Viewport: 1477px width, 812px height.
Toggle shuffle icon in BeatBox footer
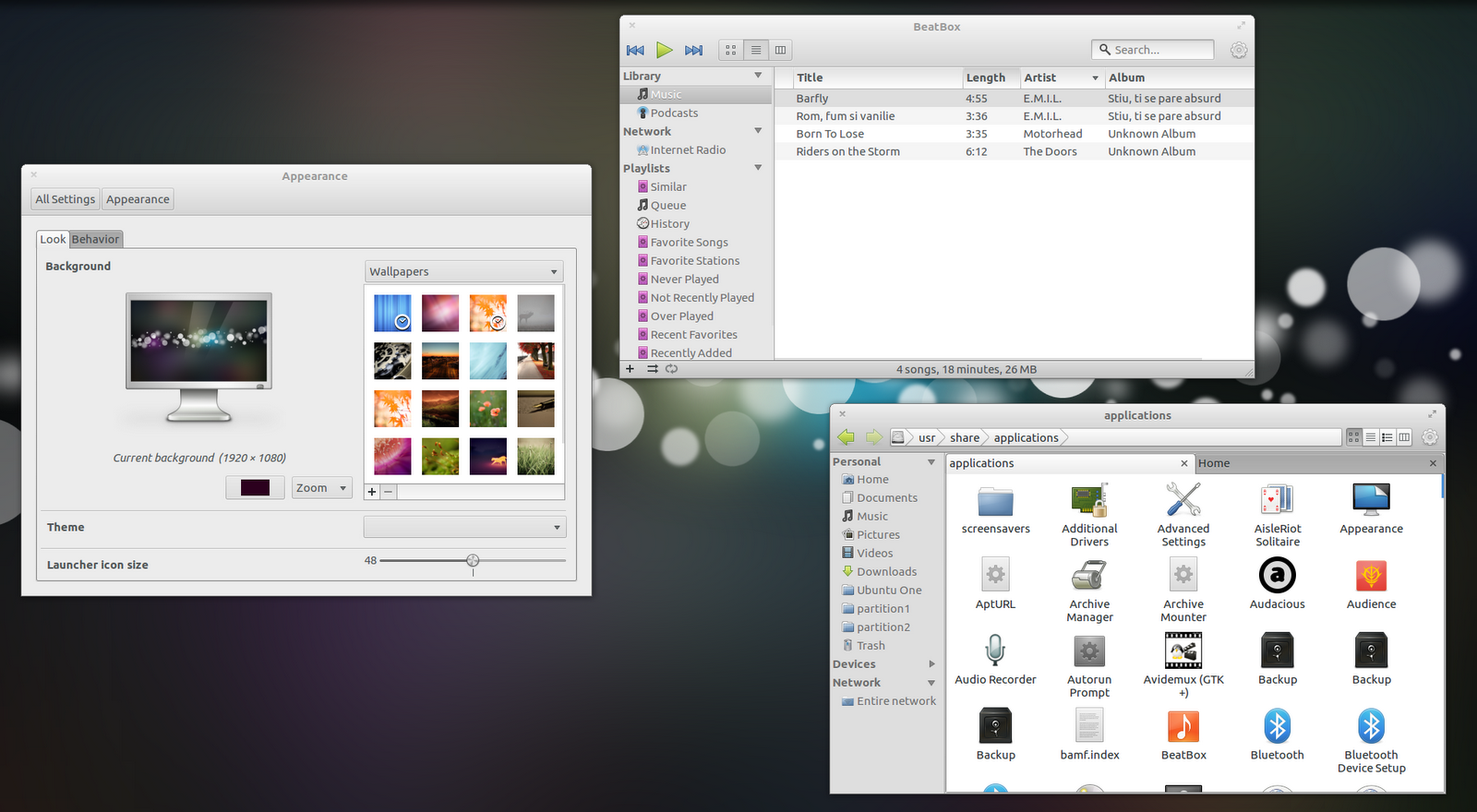coord(653,369)
